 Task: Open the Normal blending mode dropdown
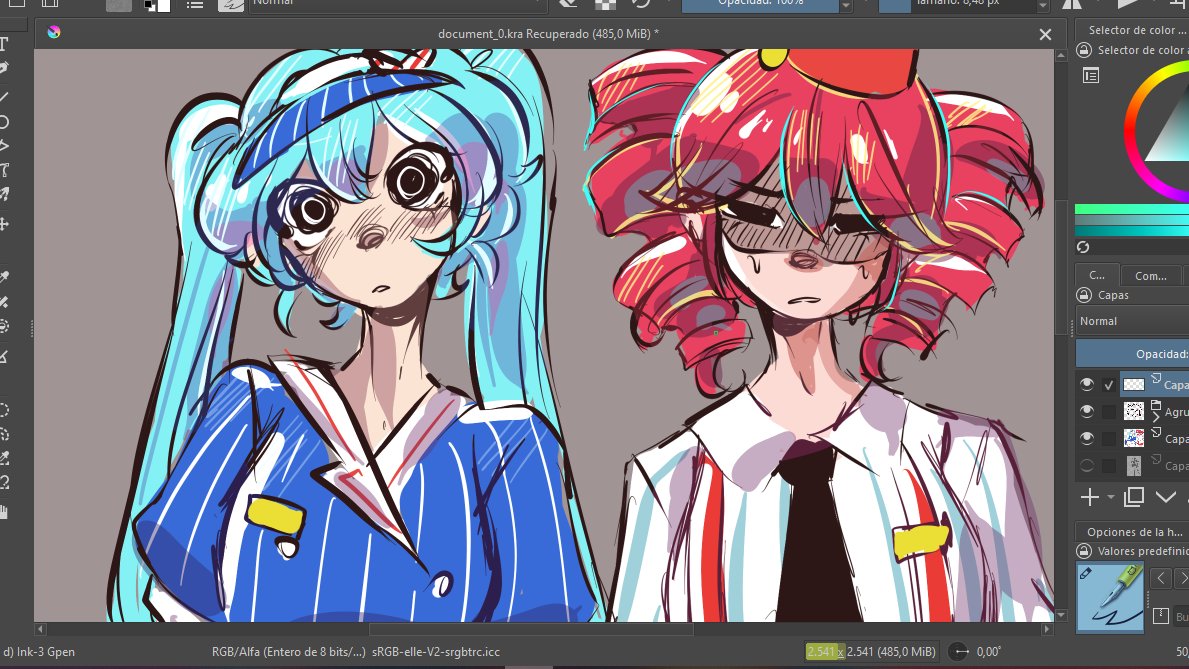(1130, 320)
